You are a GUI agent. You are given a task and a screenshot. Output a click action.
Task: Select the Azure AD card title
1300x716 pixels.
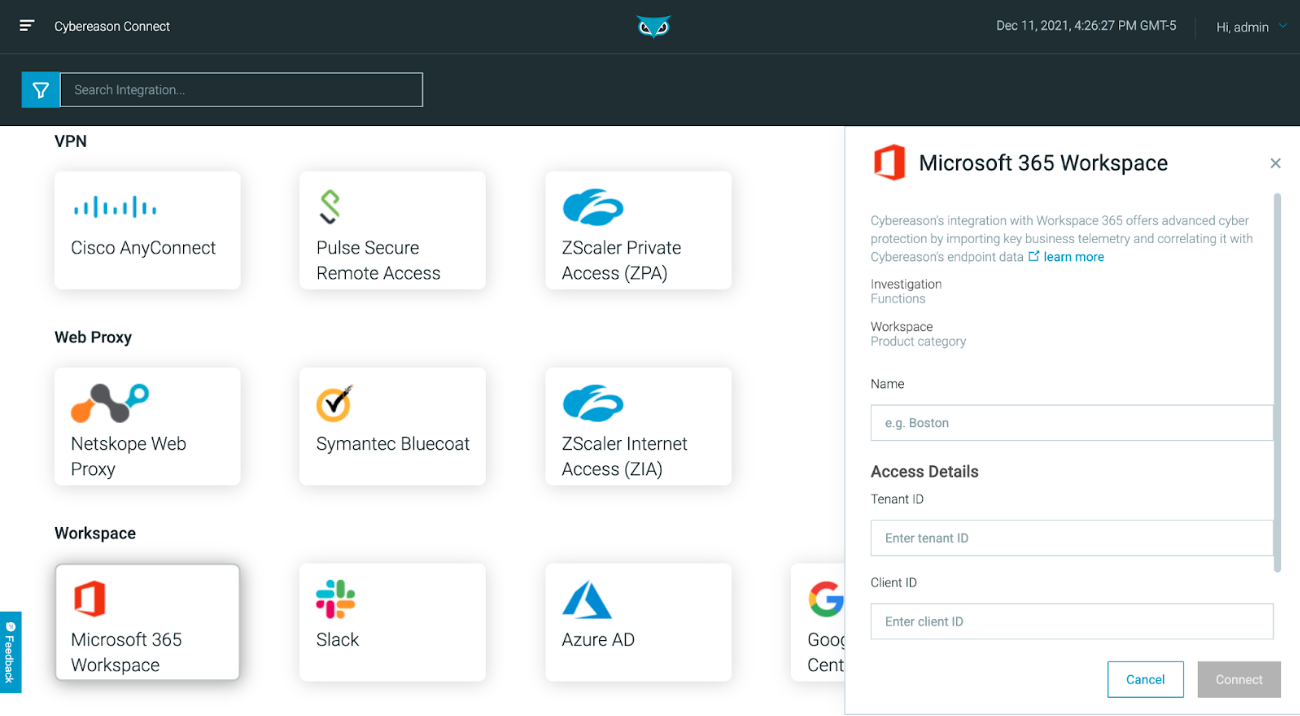pos(598,640)
